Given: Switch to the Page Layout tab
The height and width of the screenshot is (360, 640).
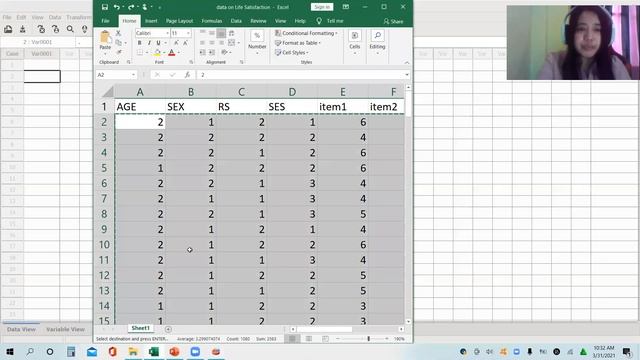Looking at the screenshot, I should coord(180,21).
